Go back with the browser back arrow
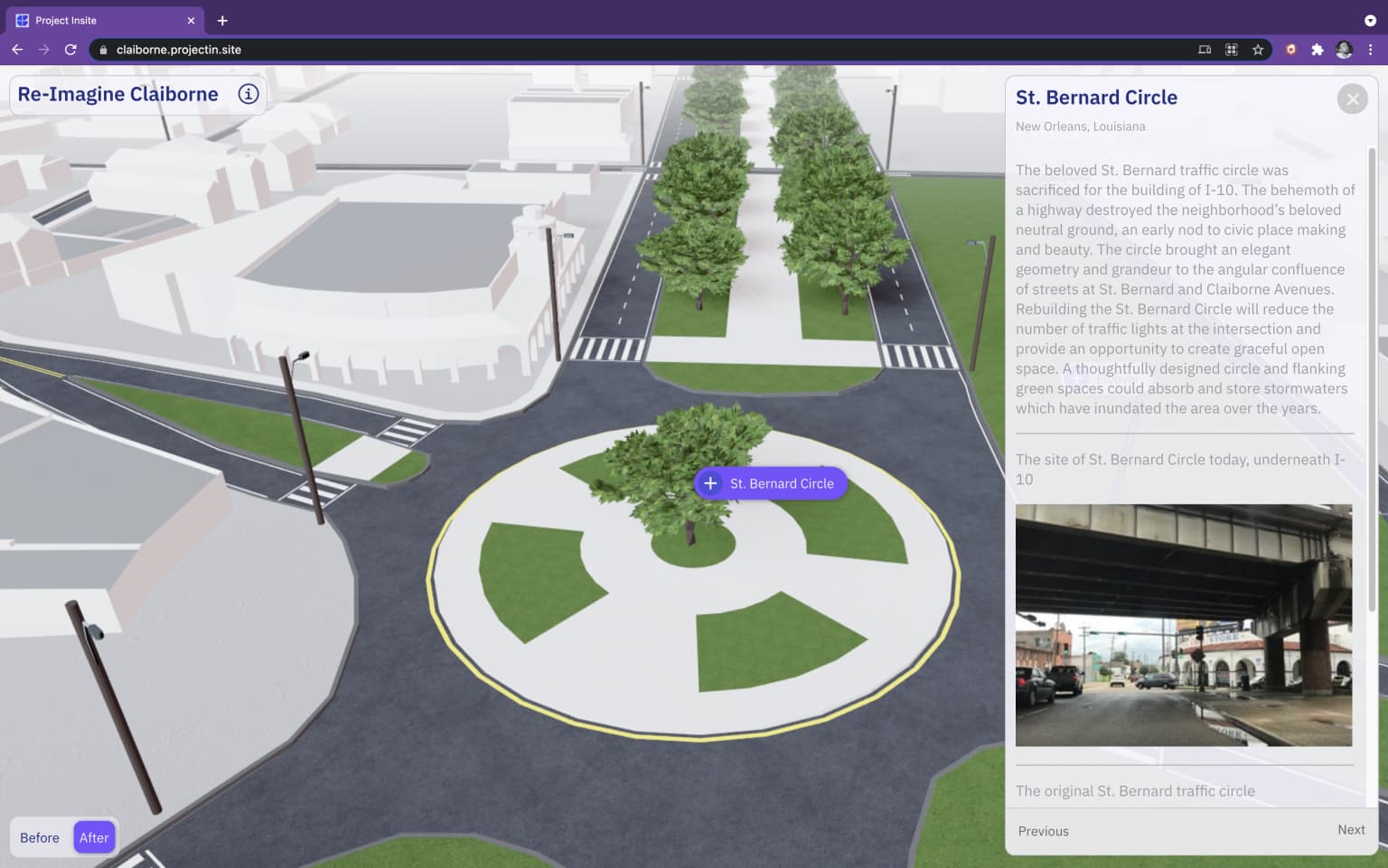The image size is (1388, 868). pos(17,50)
